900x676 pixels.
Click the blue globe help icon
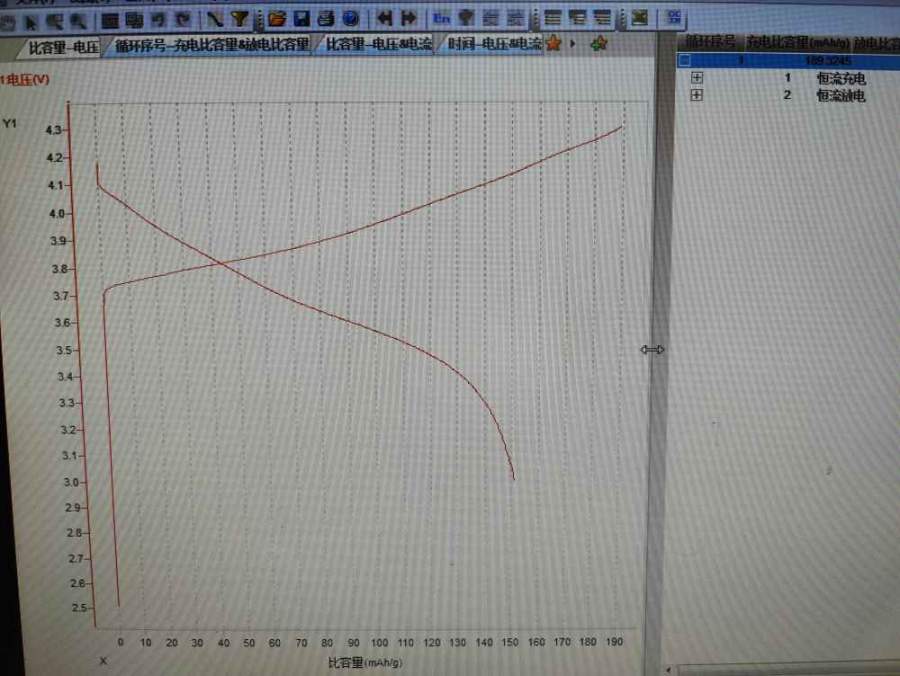350,18
